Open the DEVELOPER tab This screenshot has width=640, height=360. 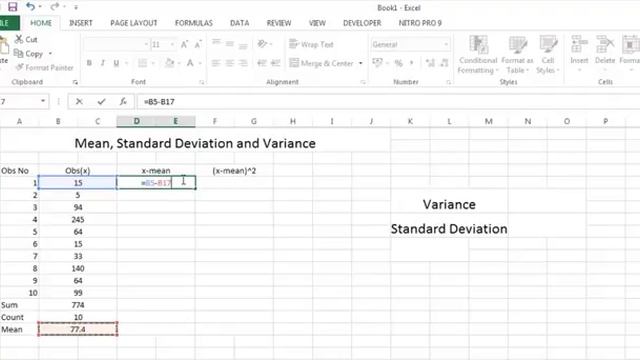tap(362, 23)
